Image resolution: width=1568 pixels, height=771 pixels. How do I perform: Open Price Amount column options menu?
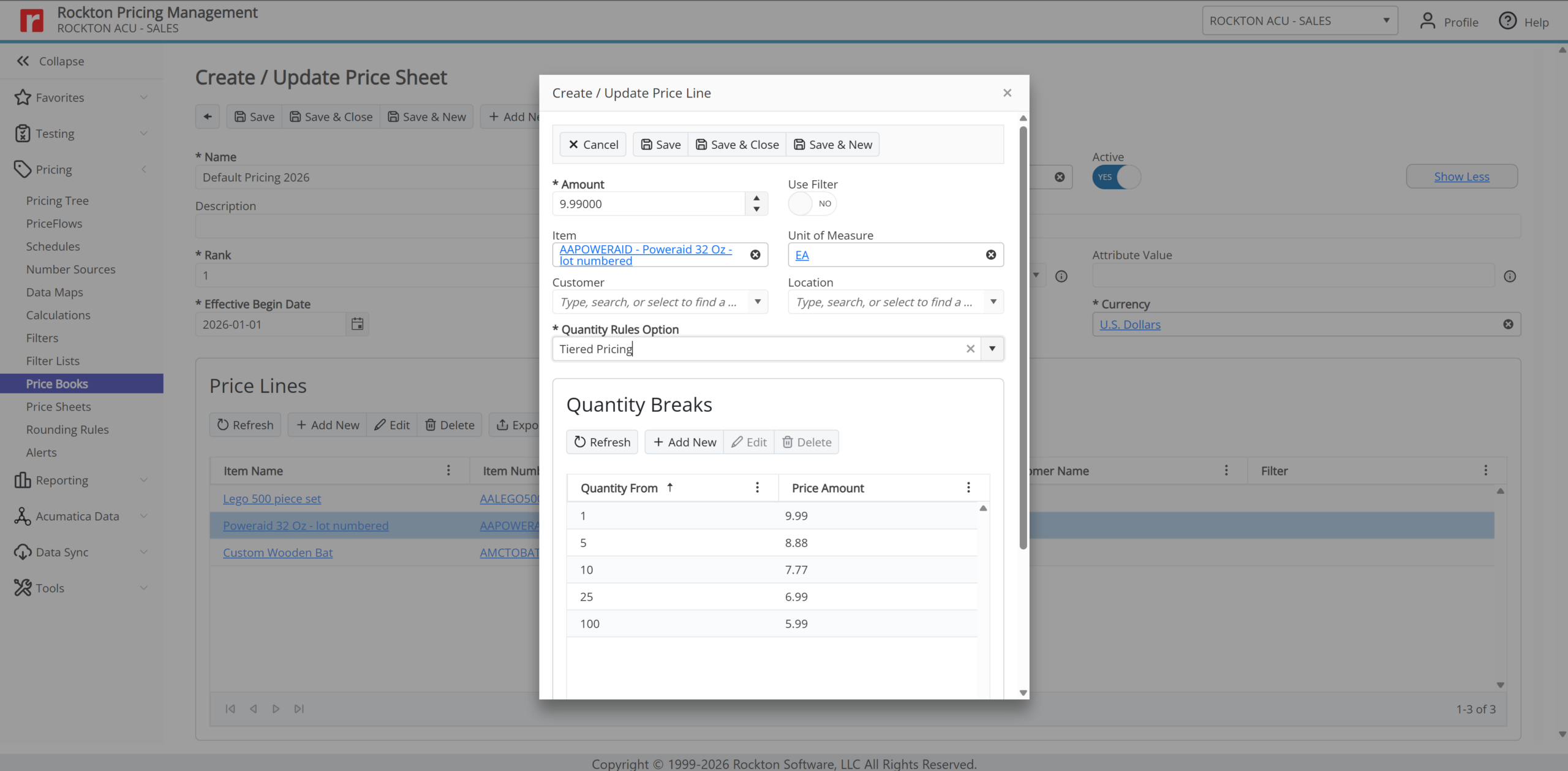(x=968, y=487)
